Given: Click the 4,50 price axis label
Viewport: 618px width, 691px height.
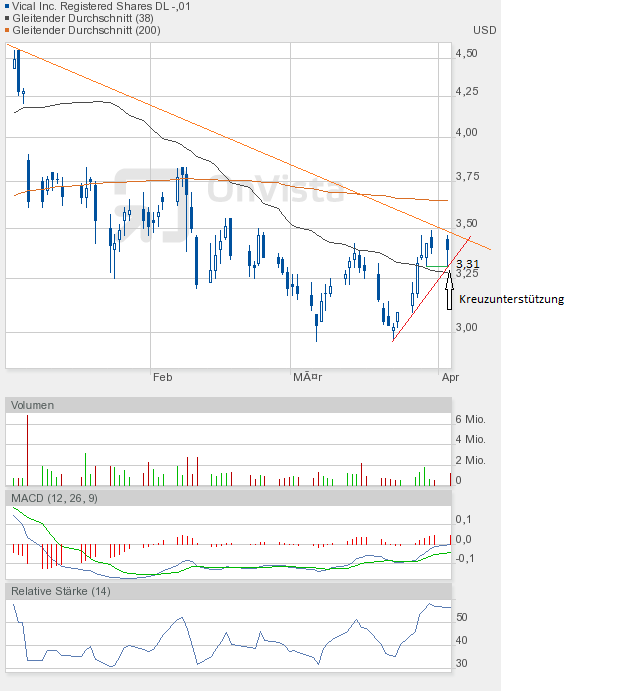Looking at the screenshot, I should pyautogui.click(x=466, y=53).
